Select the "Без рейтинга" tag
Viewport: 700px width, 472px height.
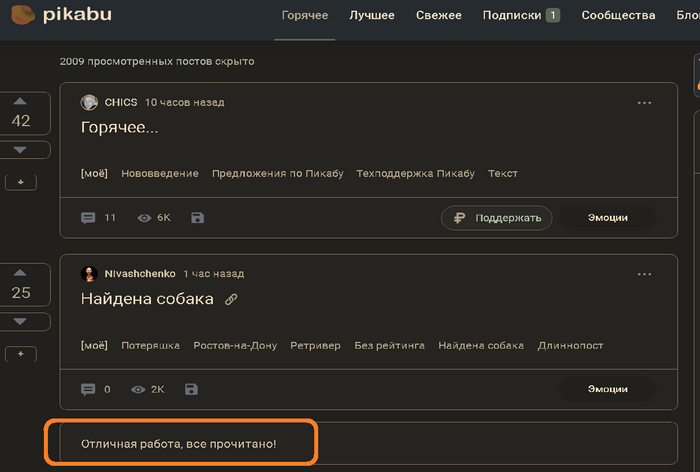click(389, 346)
